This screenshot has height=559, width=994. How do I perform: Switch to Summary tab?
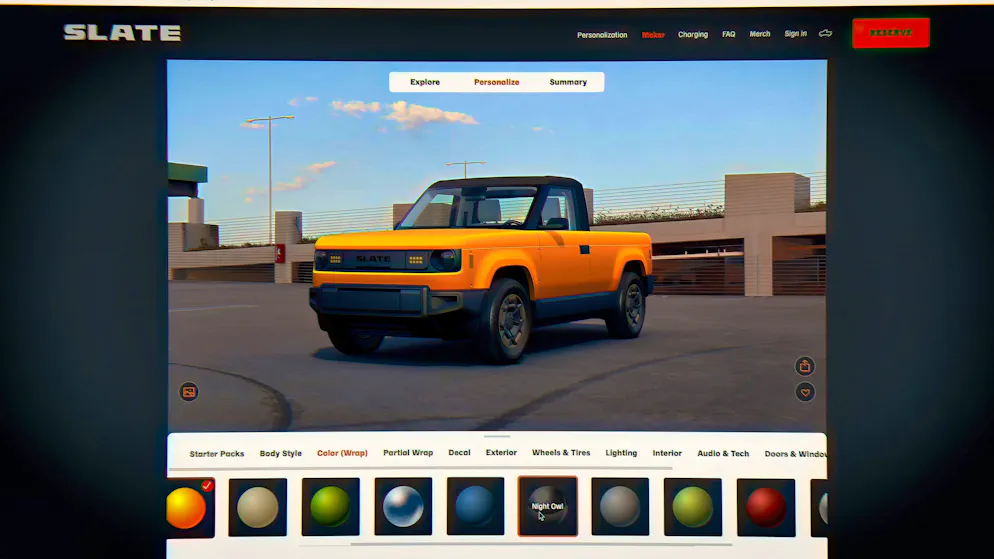pos(568,82)
